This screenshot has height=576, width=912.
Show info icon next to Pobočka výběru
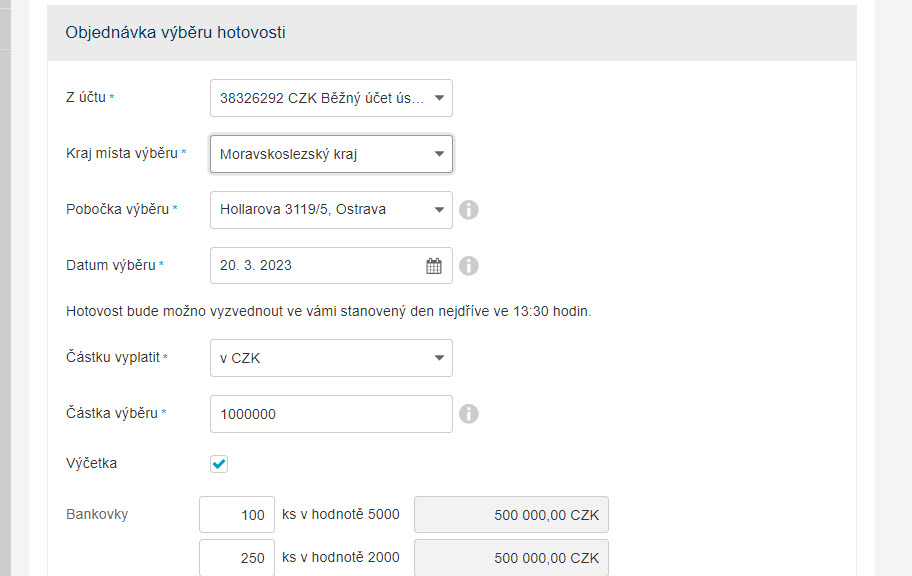[x=469, y=209]
